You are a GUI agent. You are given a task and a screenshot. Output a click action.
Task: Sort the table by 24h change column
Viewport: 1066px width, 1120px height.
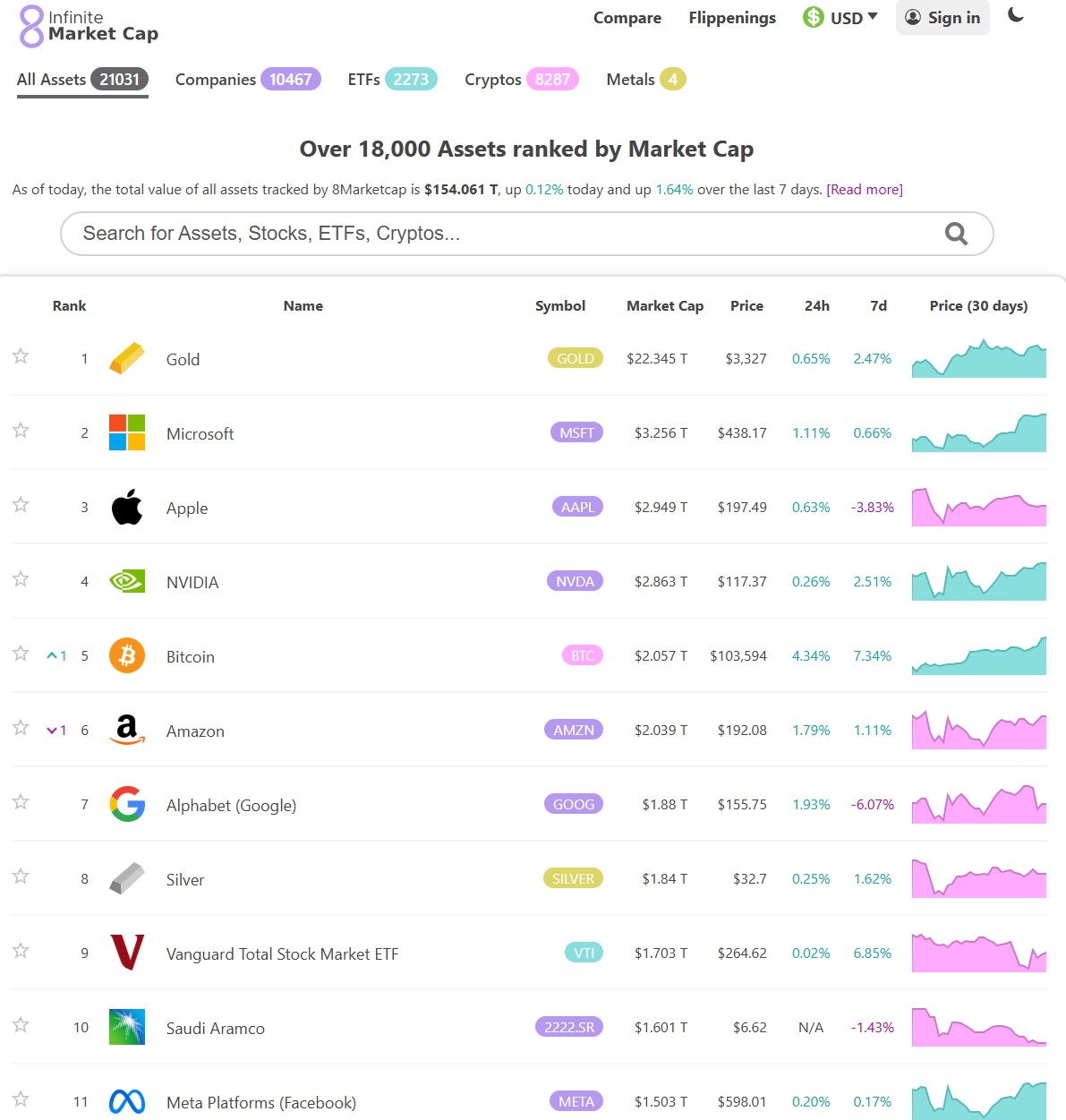click(x=816, y=306)
